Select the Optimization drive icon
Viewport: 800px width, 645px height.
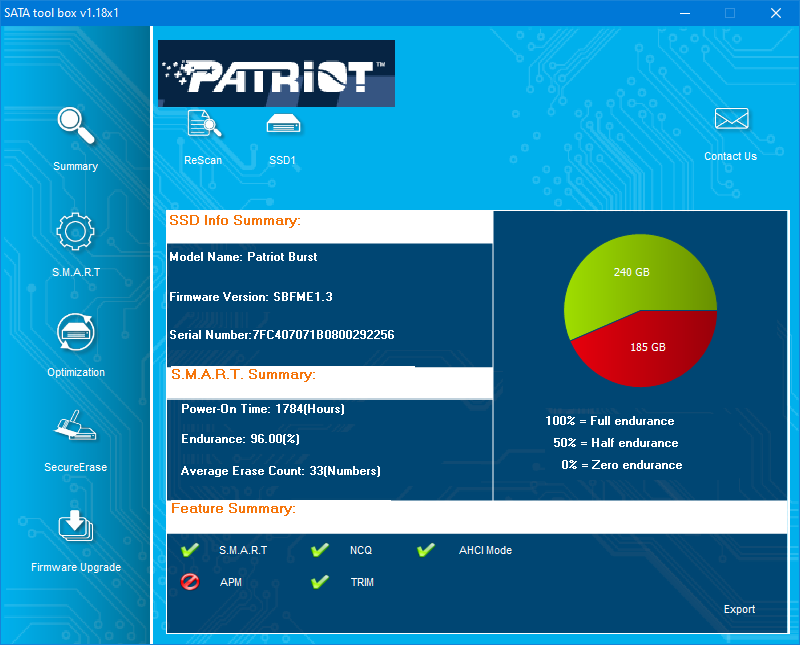pos(76,332)
